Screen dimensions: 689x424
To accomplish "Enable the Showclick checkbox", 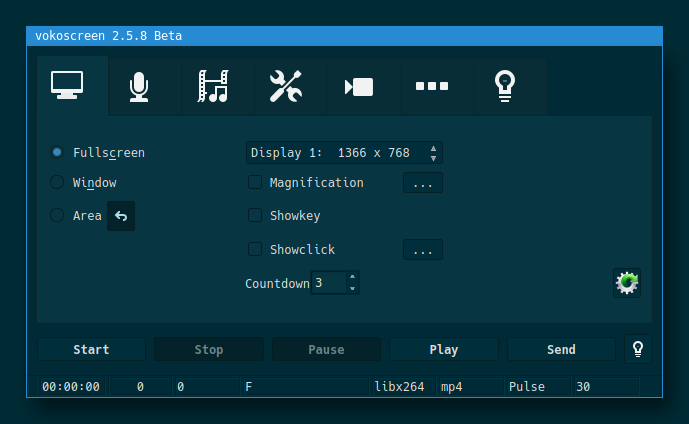I will [x=255, y=250].
